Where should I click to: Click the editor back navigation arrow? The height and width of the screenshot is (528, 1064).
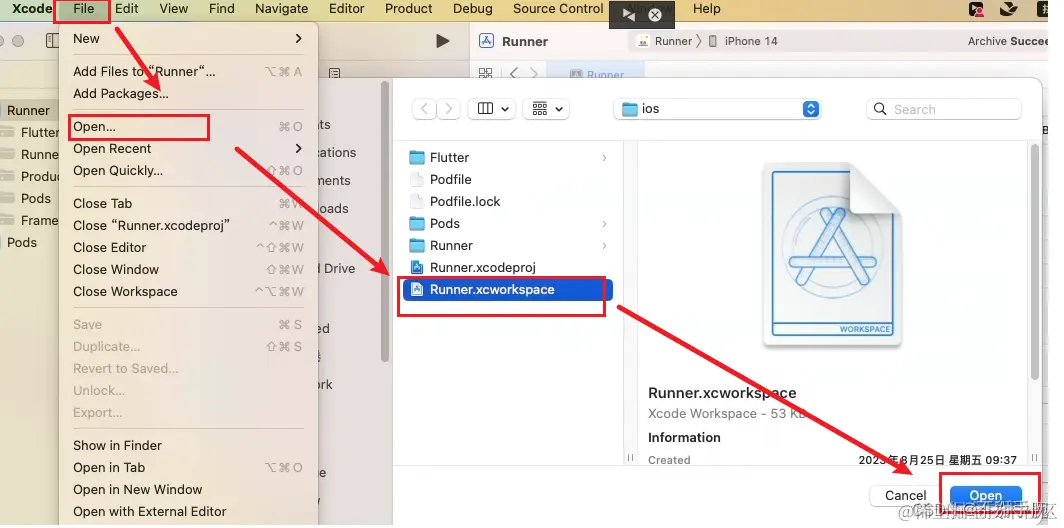tap(514, 73)
